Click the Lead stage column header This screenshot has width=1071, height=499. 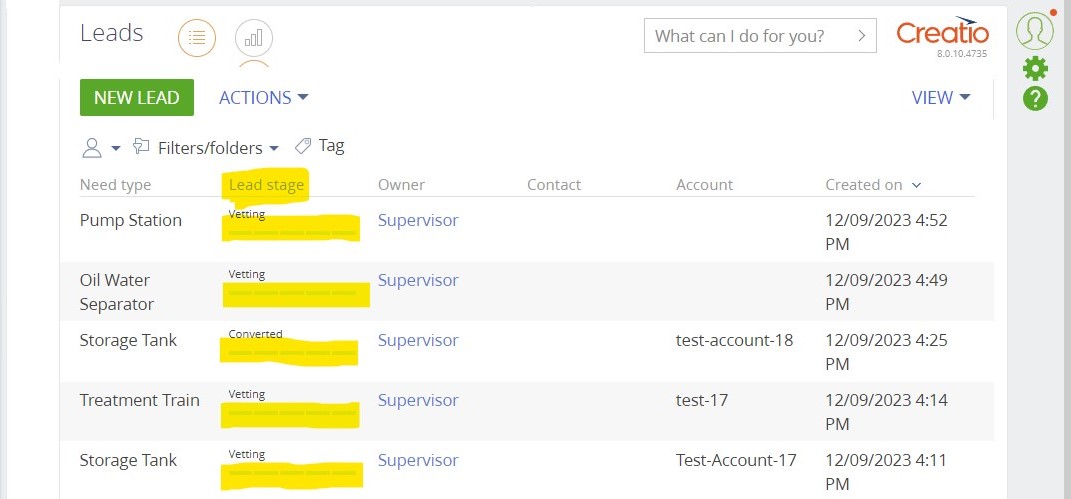(266, 184)
